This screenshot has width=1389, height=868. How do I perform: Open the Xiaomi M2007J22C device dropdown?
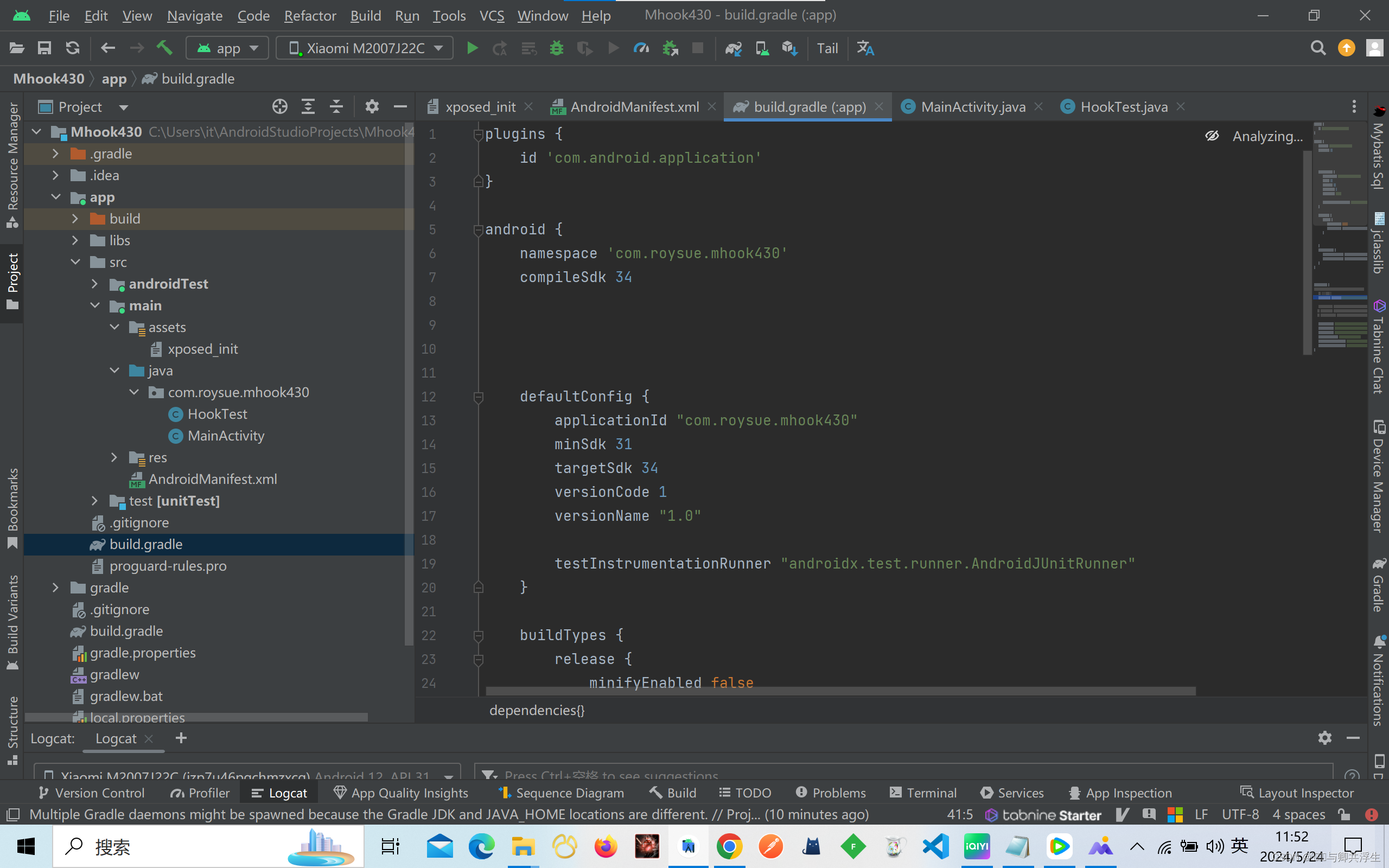click(x=365, y=48)
